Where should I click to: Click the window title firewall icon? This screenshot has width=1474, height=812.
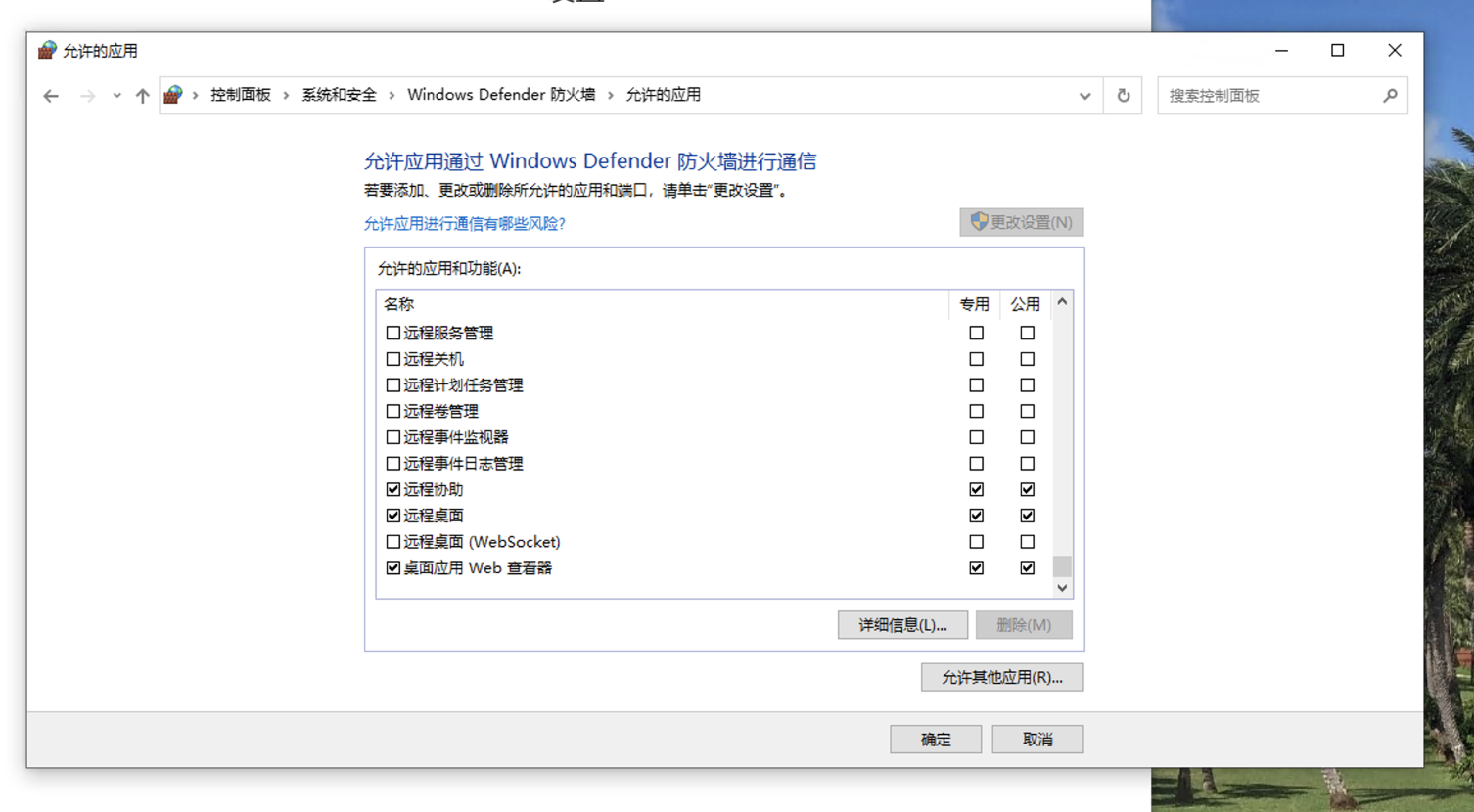(47, 50)
